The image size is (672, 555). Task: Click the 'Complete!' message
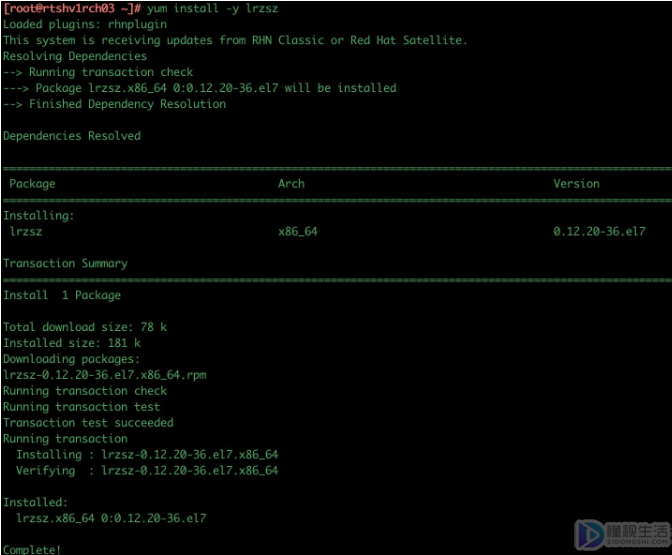coord(32,549)
